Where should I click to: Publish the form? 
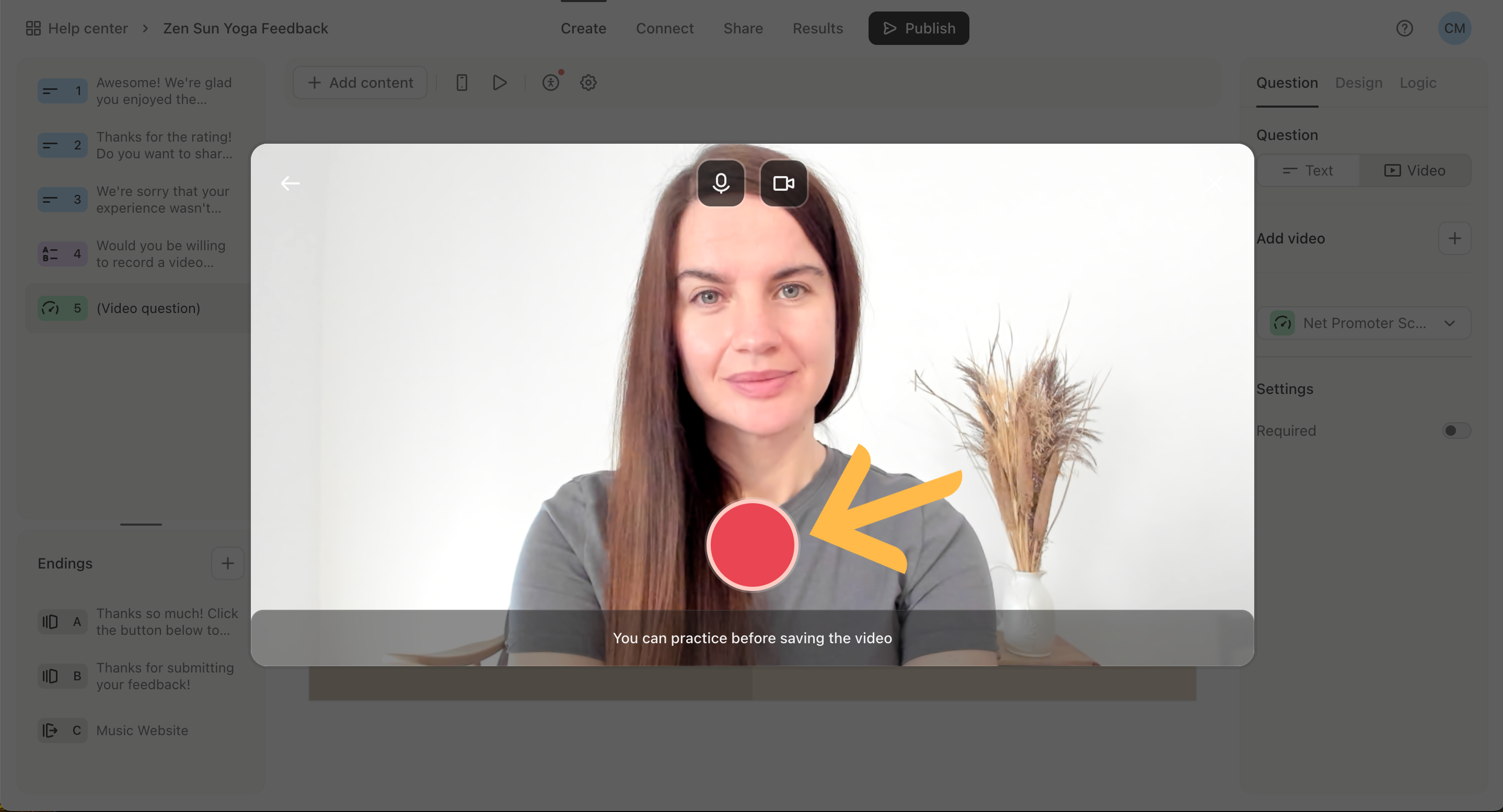pos(918,28)
